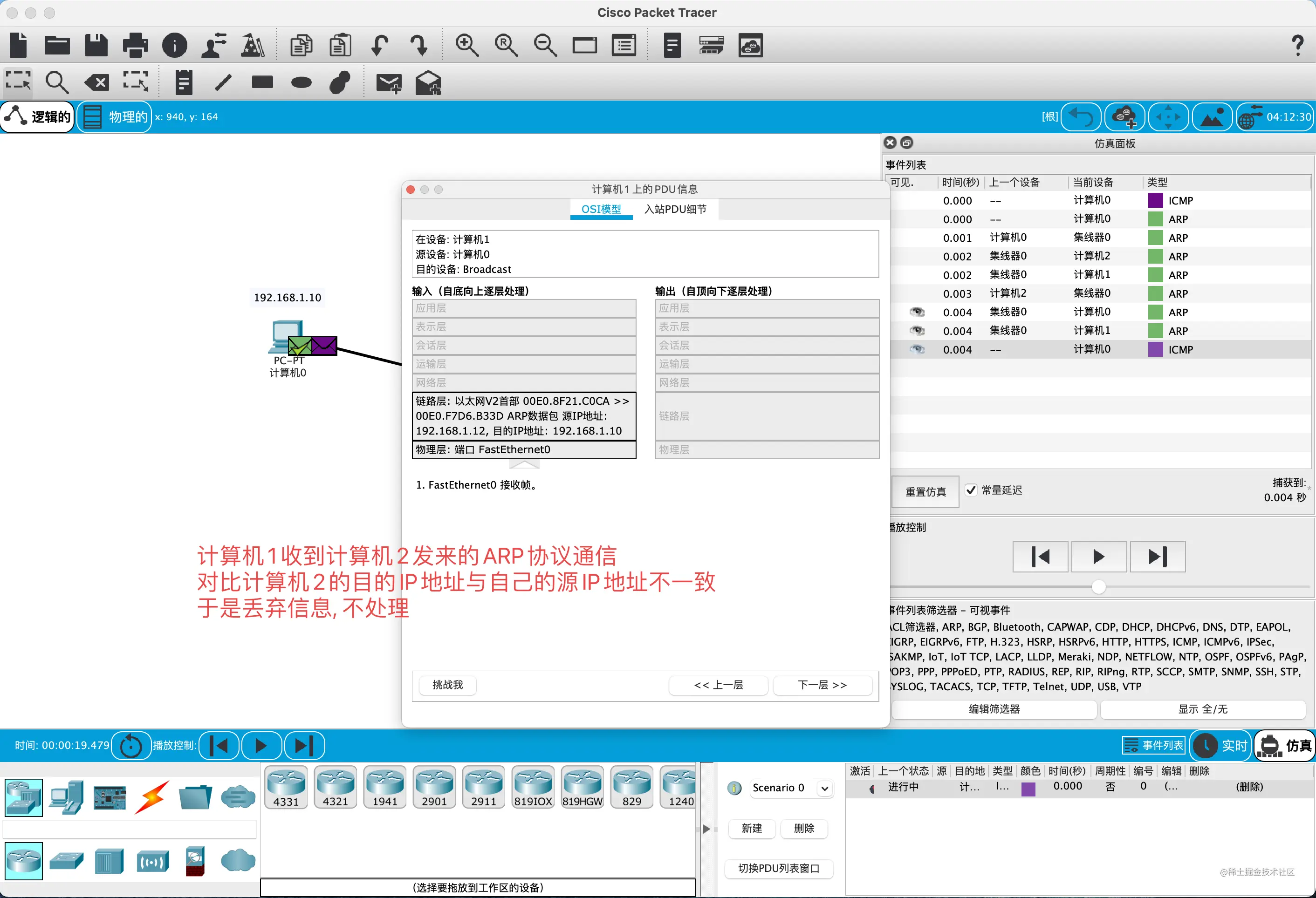Select the Place Note tool
This screenshot has height=898, width=1316.
point(184,82)
